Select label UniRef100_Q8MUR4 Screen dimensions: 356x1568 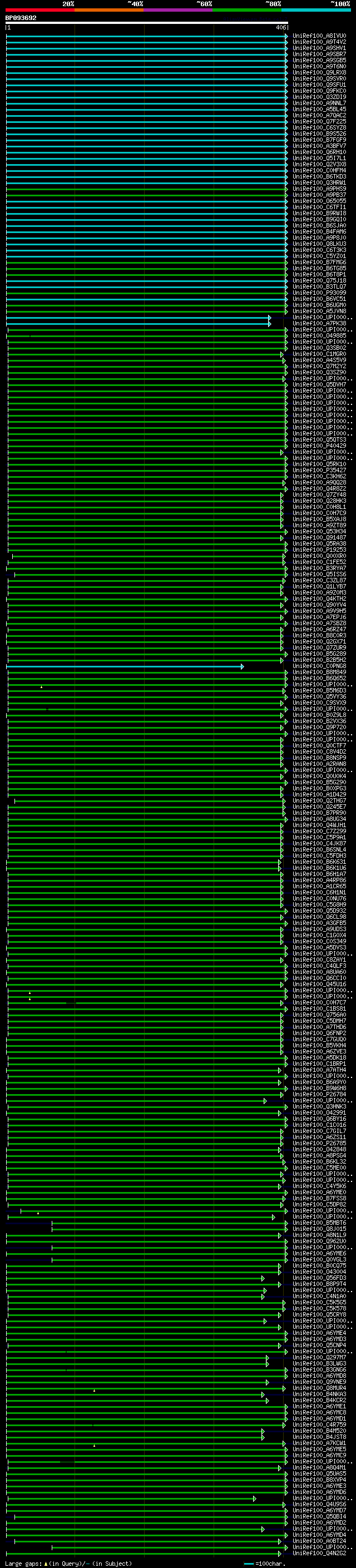coord(319,1388)
